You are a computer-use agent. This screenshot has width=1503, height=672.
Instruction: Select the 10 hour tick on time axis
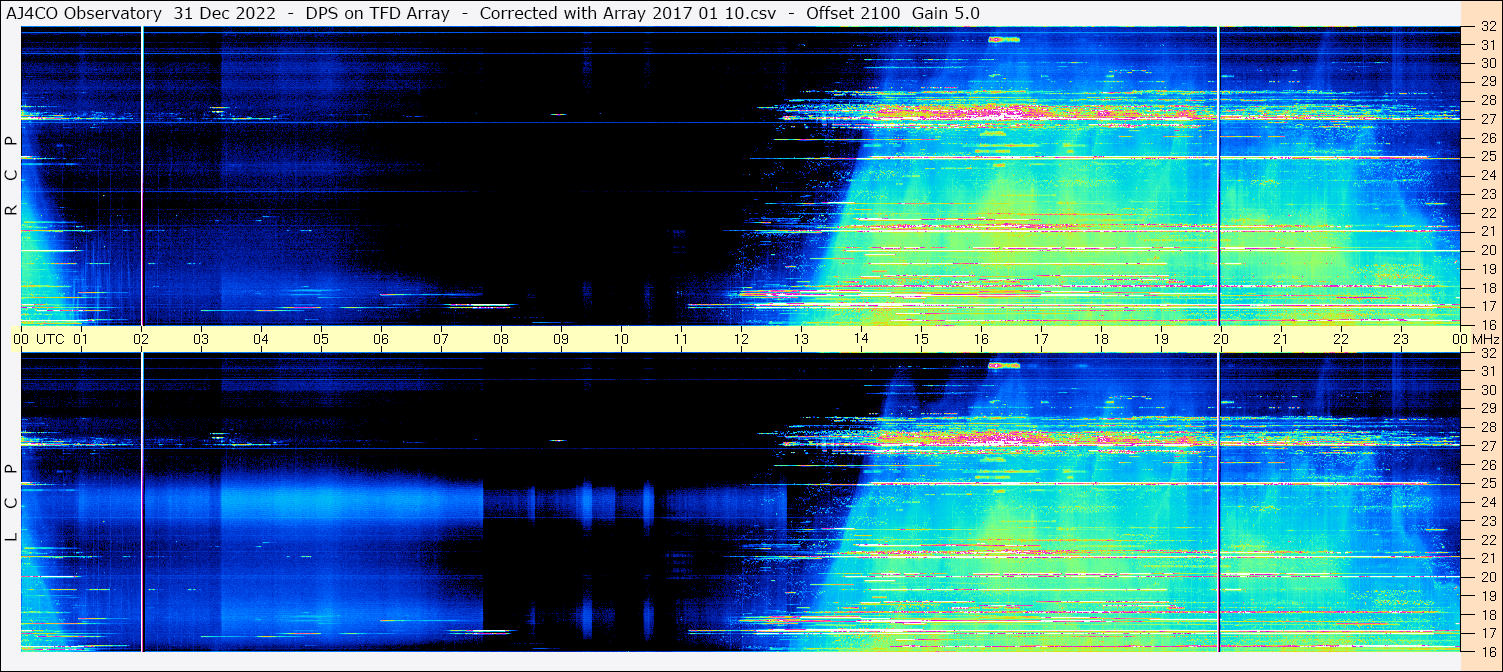(621, 339)
